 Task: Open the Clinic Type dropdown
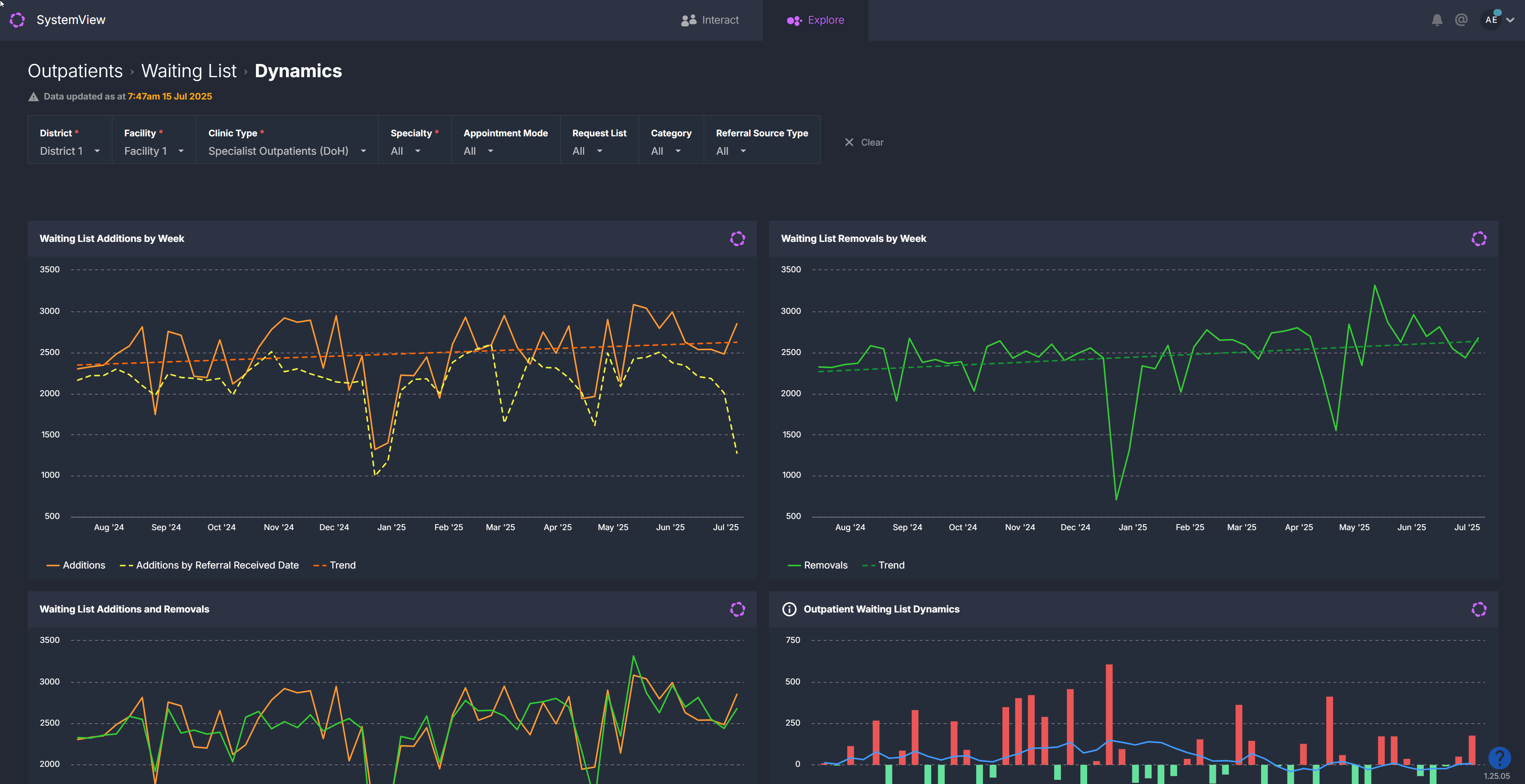coord(287,140)
